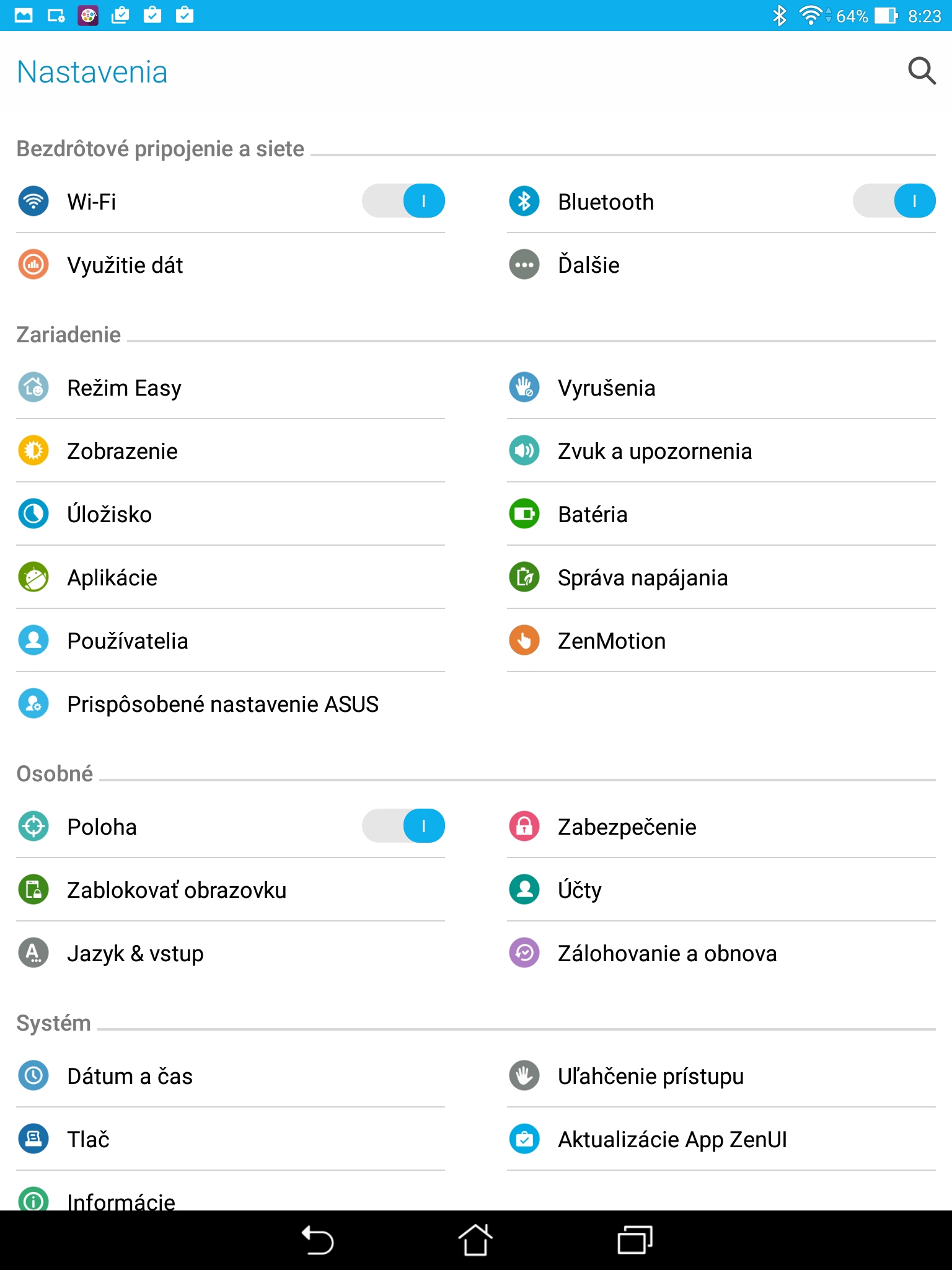Image resolution: width=952 pixels, height=1270 pixels.
Task: Go to Uľahčenie prístupu accessibility
Action: (650, 1076)
